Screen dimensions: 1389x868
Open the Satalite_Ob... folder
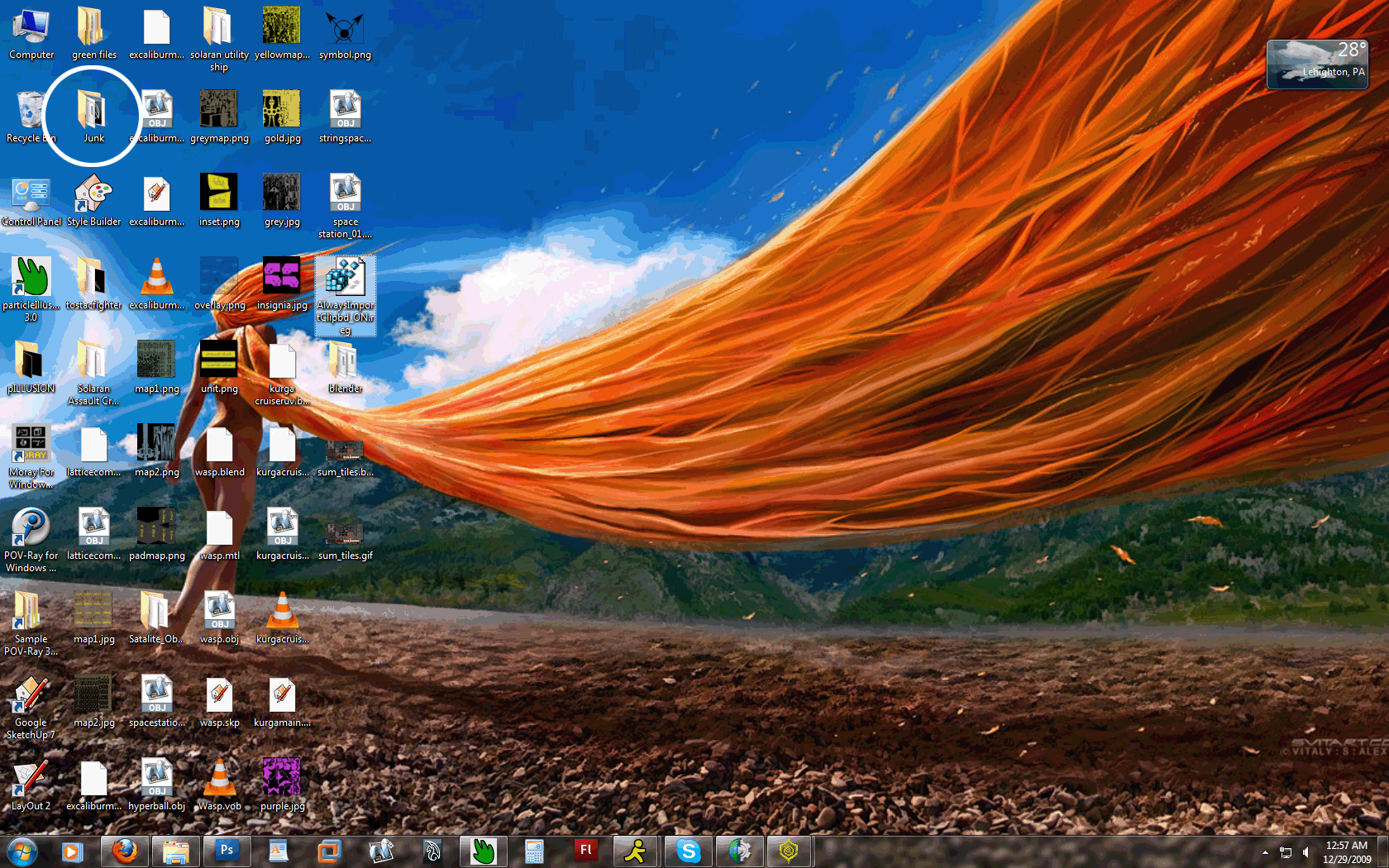[156, 618]
